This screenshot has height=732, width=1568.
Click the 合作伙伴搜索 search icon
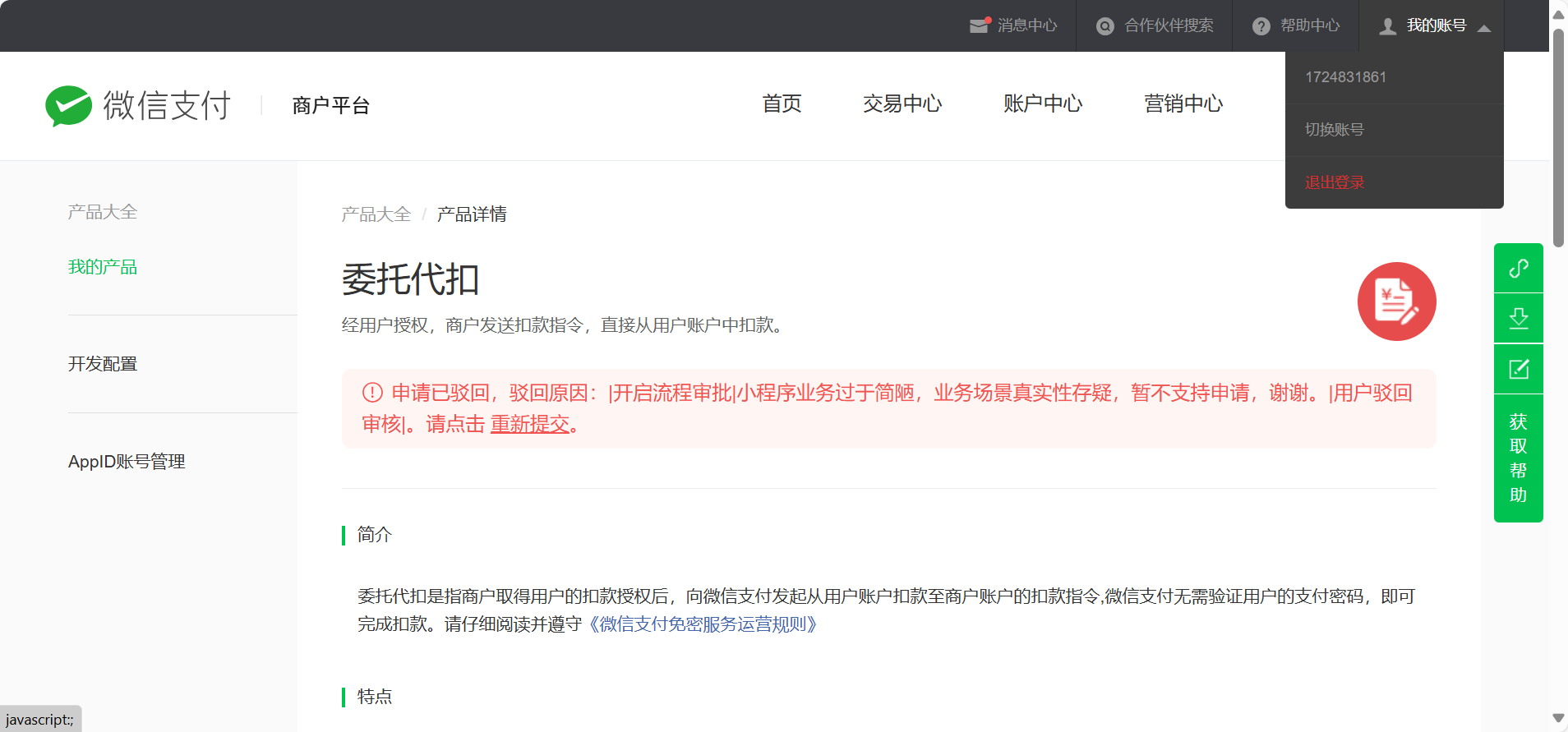click(x=1105, y=26)
